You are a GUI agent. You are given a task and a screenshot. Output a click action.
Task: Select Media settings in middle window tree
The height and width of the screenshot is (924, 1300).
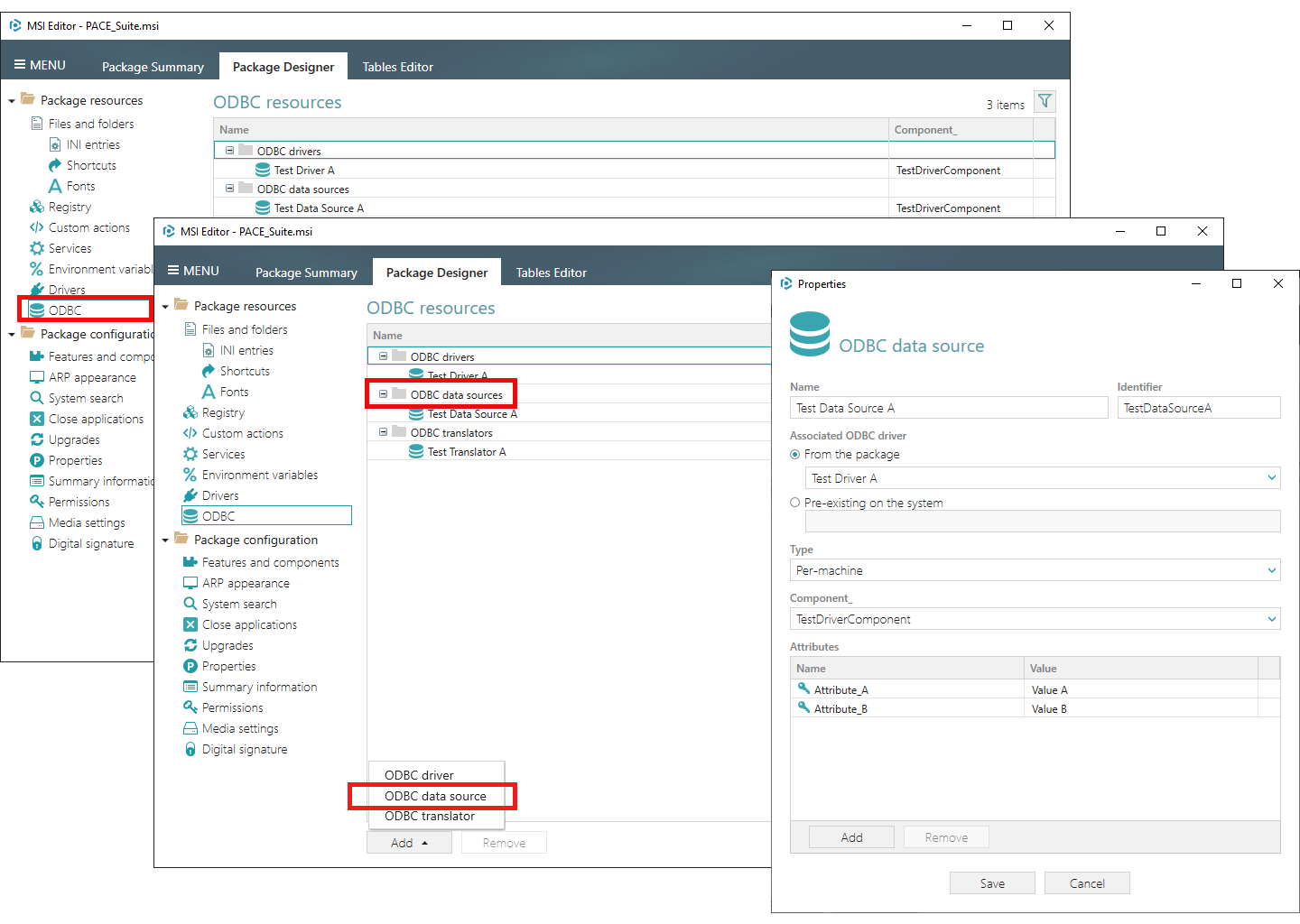240,728
